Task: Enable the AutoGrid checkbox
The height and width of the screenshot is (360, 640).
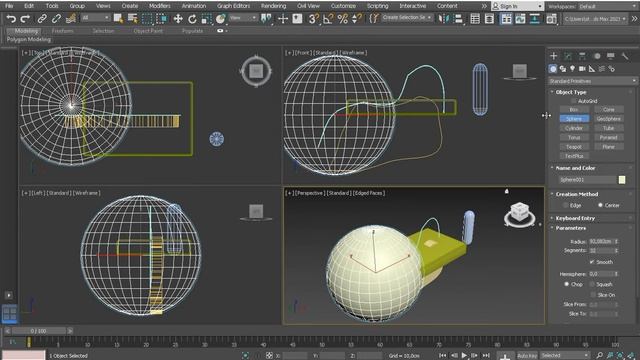Action: point(574,101)
